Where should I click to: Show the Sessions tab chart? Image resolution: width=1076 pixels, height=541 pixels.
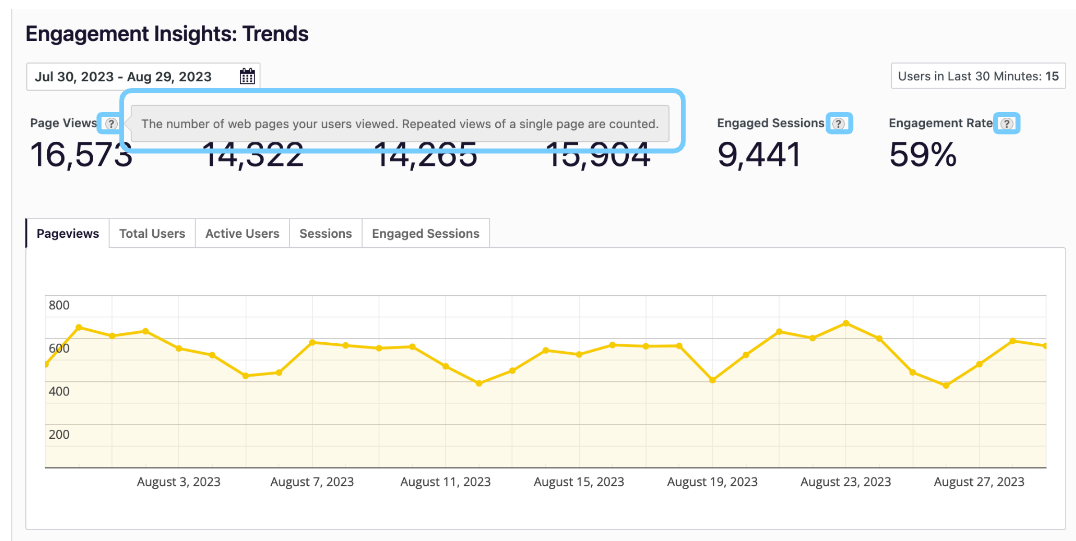[325, 233]
